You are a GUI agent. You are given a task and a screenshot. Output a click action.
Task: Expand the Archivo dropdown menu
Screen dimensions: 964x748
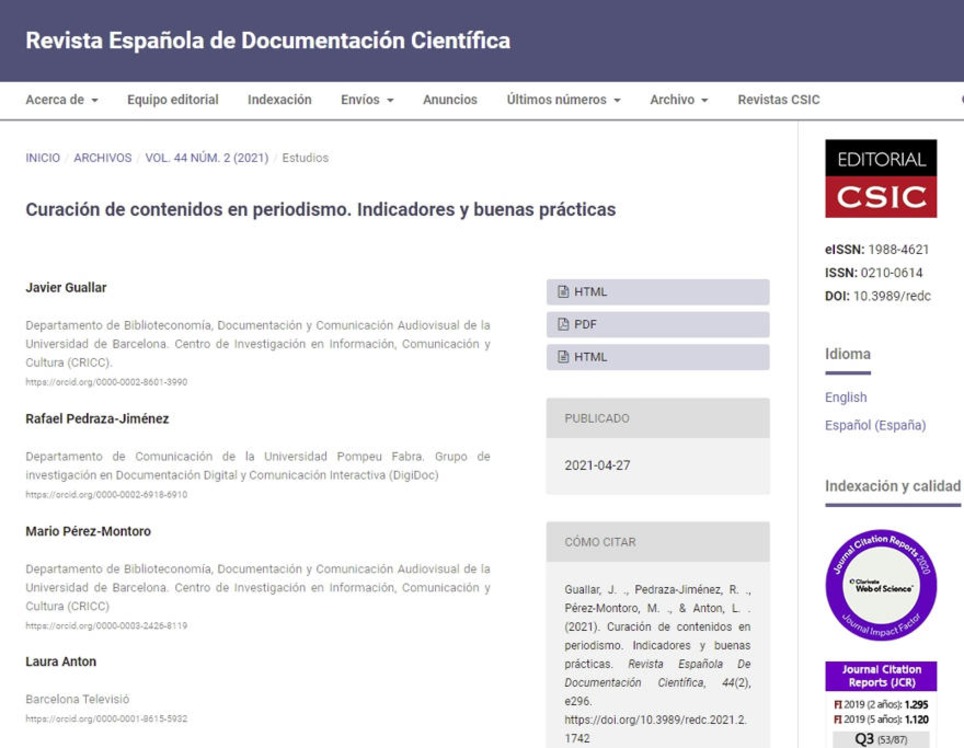coord(678,100)
